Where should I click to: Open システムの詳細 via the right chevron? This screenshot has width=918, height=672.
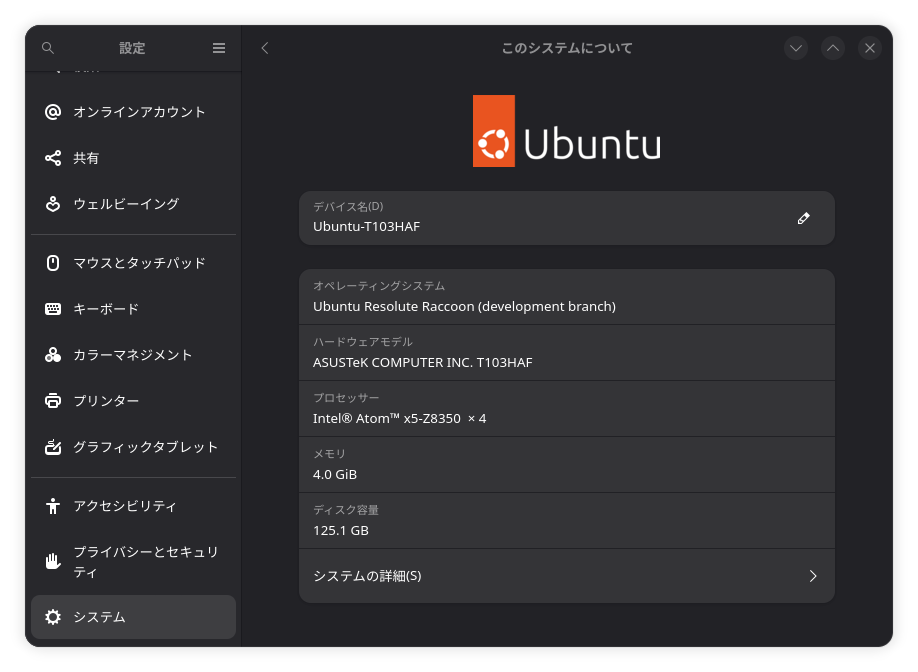click(x=813, y=576)
